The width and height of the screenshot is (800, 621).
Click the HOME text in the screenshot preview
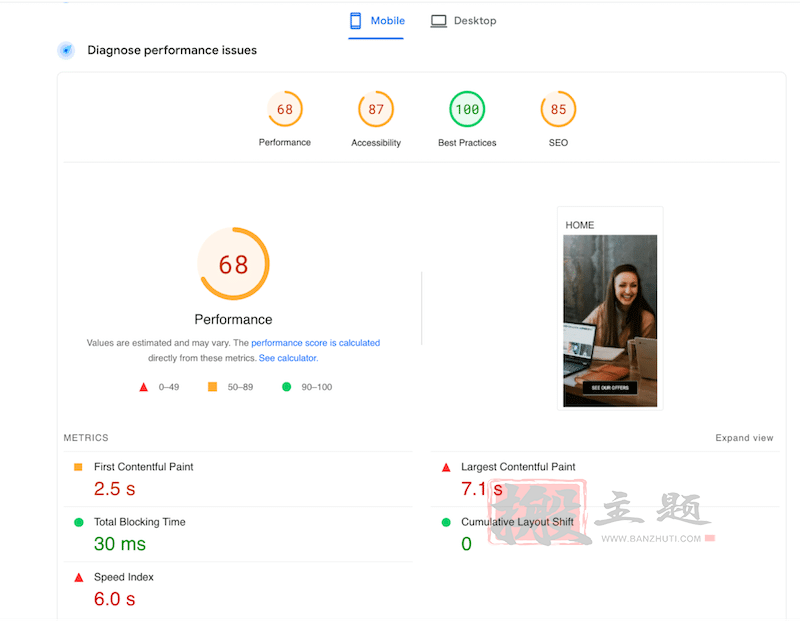coord(580,225)
